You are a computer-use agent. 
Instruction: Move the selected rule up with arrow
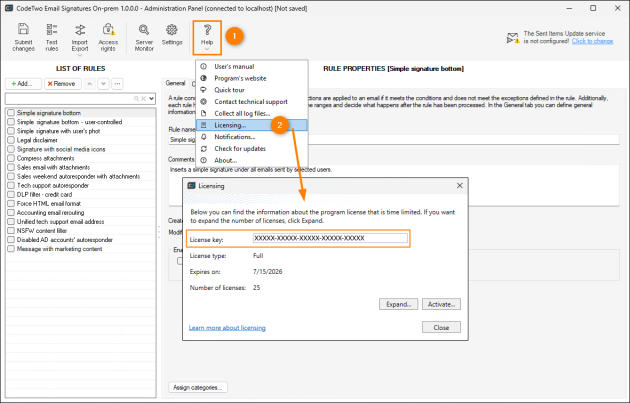coord(90,84)
